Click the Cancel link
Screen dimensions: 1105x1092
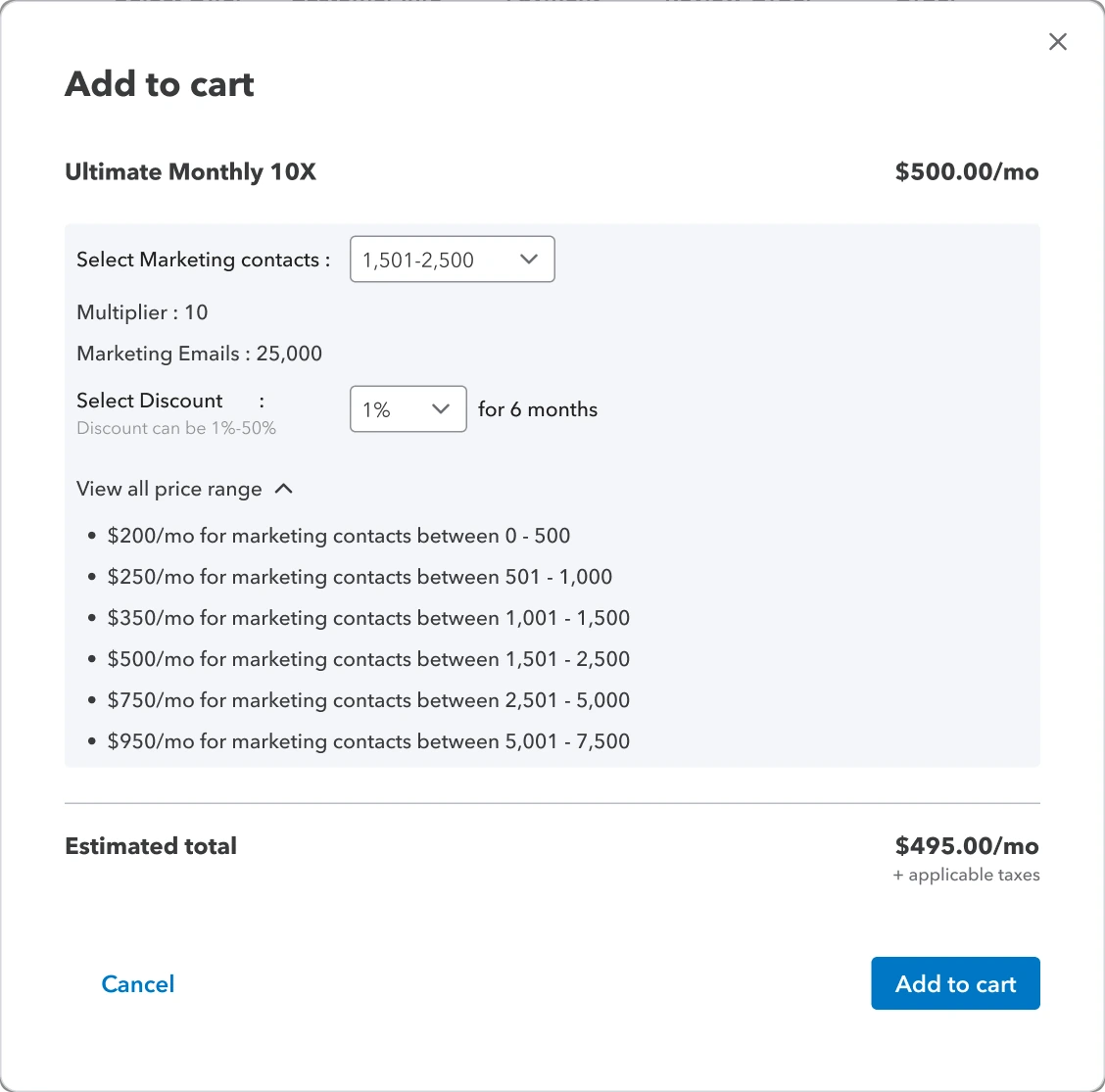(x=138, y=983)
